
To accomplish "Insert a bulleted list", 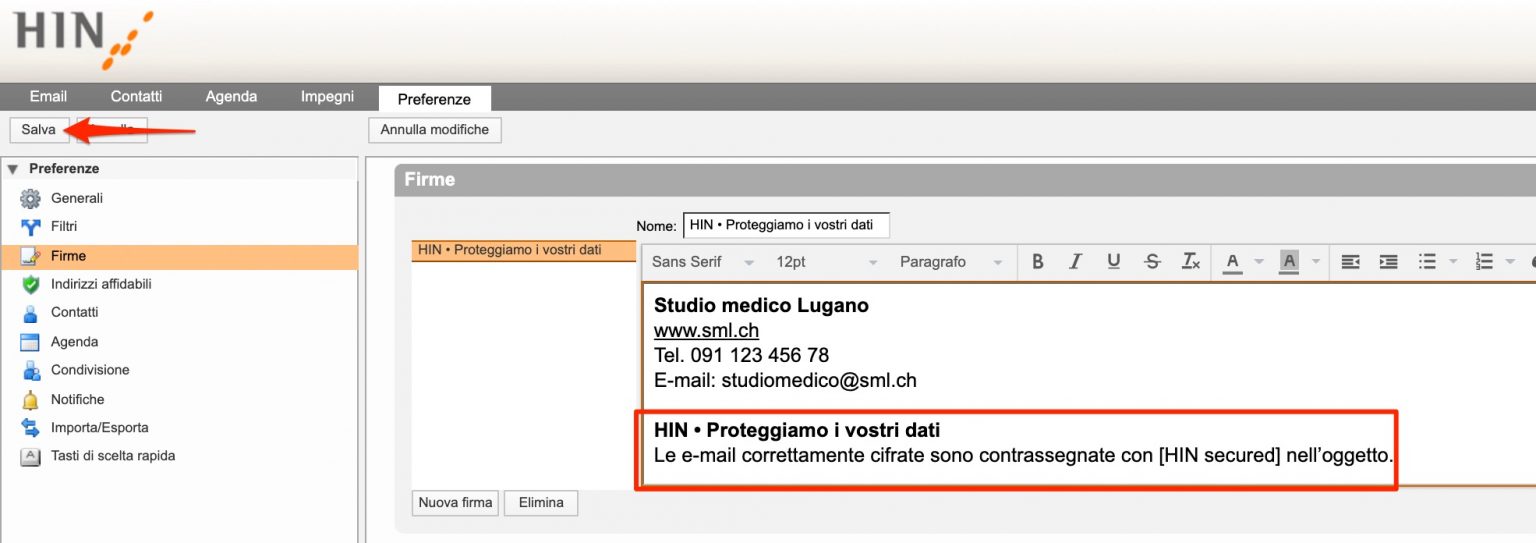I will [x=1427, y=262].
